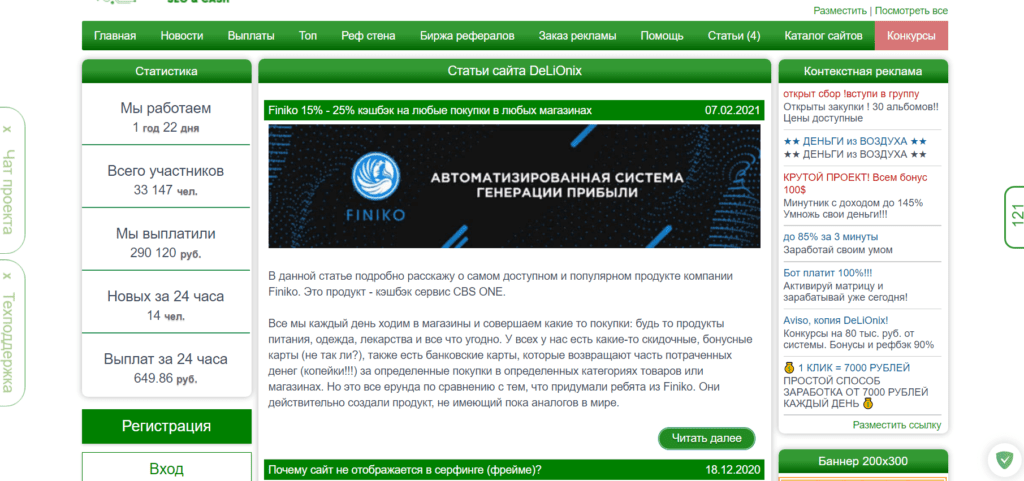Click the Мы работаем 1 год 22 дня stat
Image resolution: width=1024 pixels, height=481 pixels.
(x=166, y=117)
